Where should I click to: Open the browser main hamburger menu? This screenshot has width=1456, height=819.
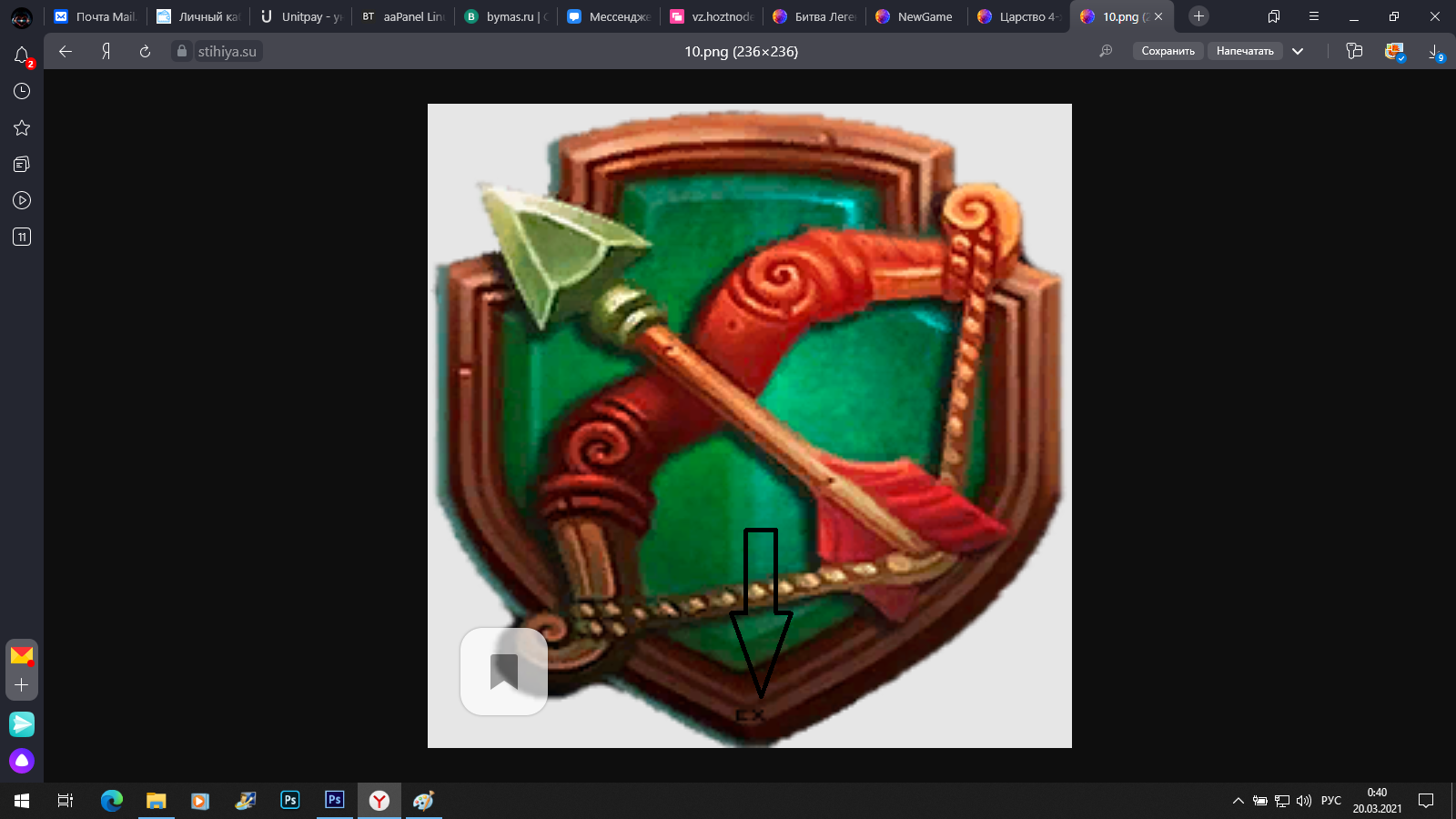click(x=1314, y=16)
